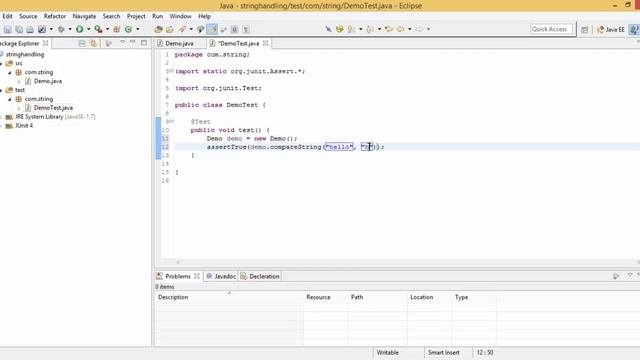Viewport: 640px width, 360px height.
Task: Open the Edit menu
Action: click(7, 16)
